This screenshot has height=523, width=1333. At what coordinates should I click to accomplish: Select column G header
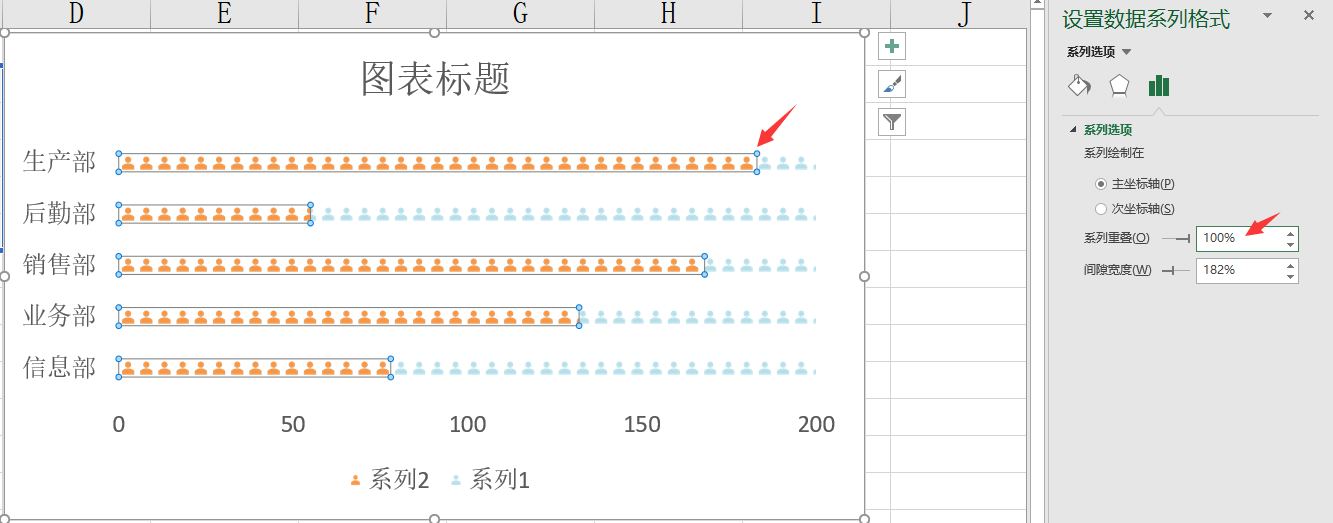tap(520, 13)
